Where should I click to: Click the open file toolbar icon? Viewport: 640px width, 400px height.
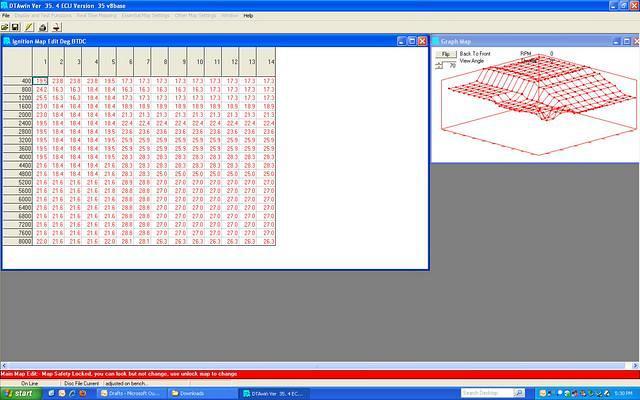[x=5, y=26]
